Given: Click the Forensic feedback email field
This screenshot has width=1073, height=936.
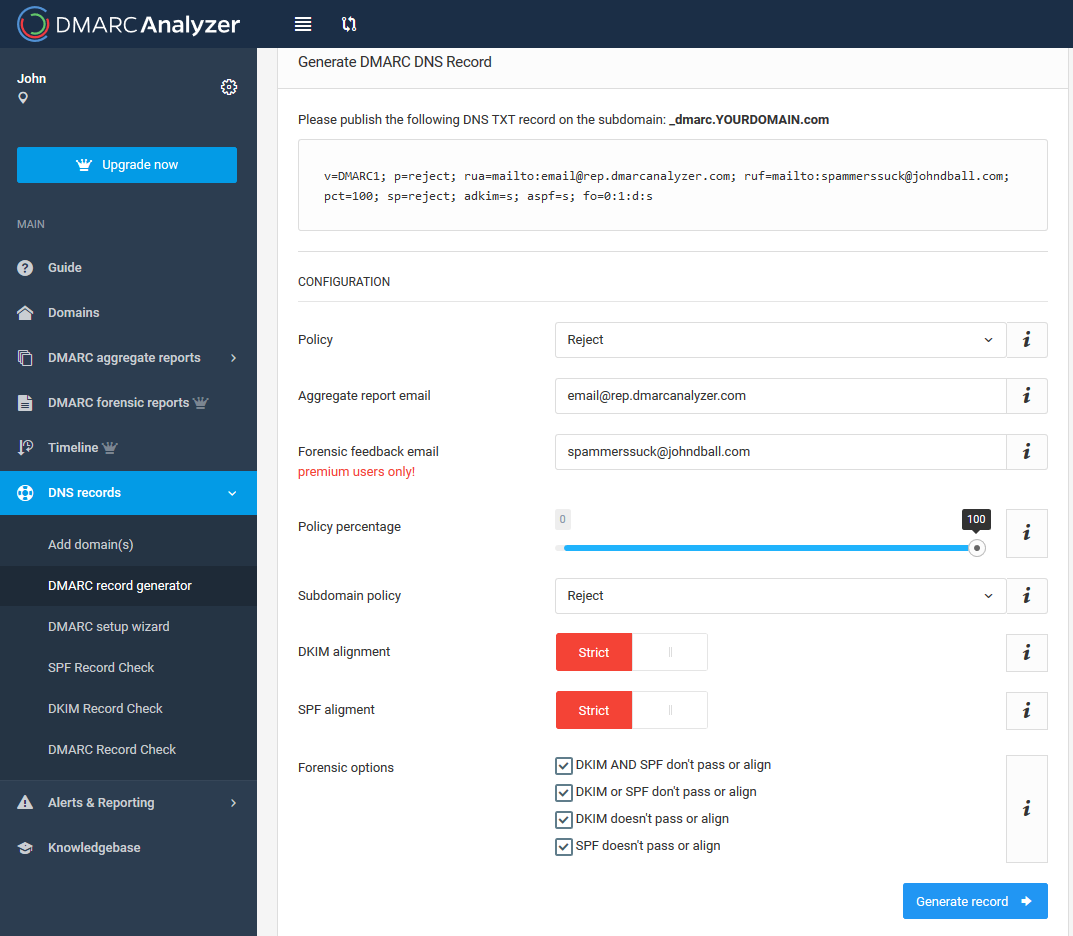Looking at the screenshot, I should click(x=780, y=452).
